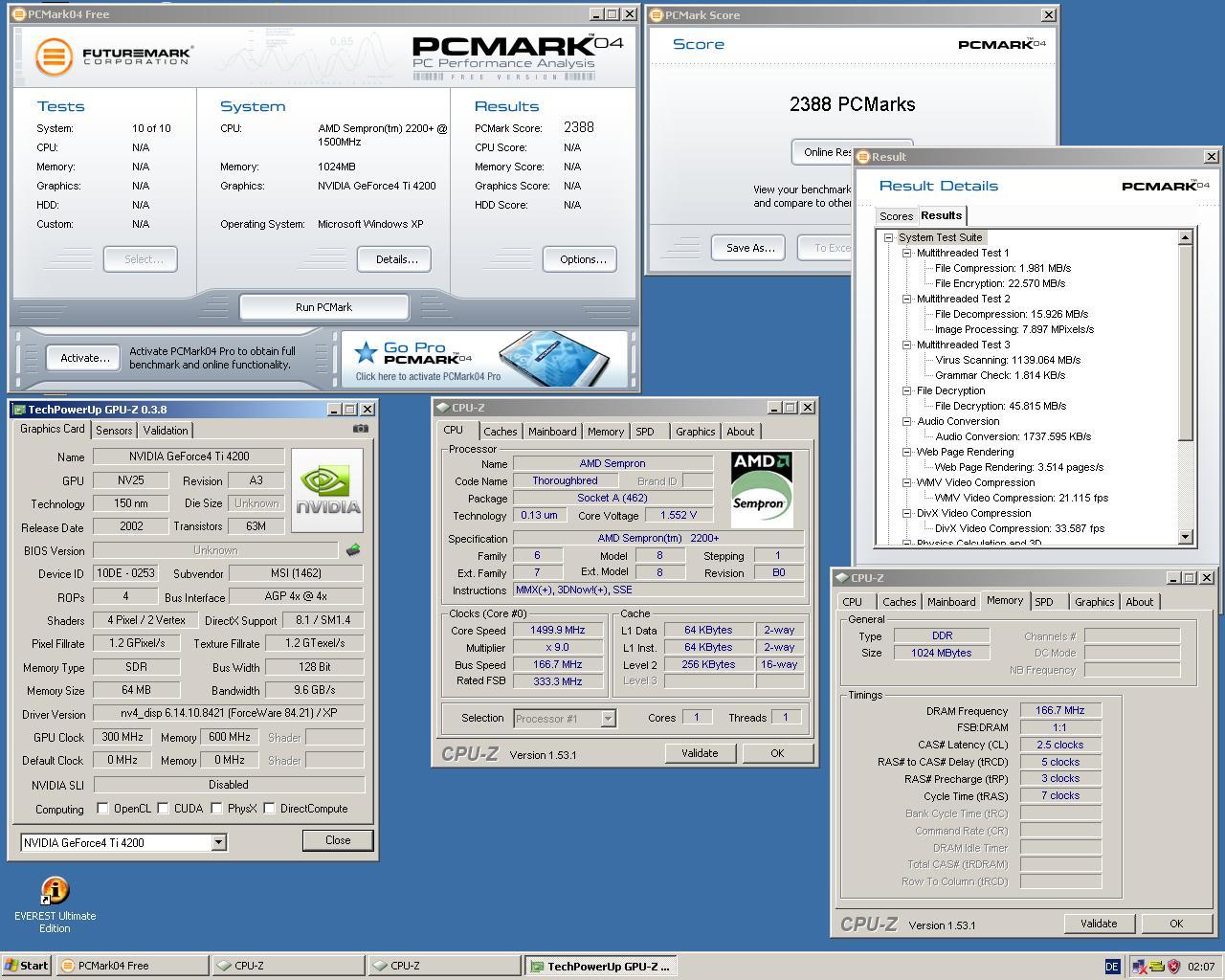Screen dimensions: 1225x980
Task: Click the PCMark04 Free title bar icon
Action: (19, 14)
